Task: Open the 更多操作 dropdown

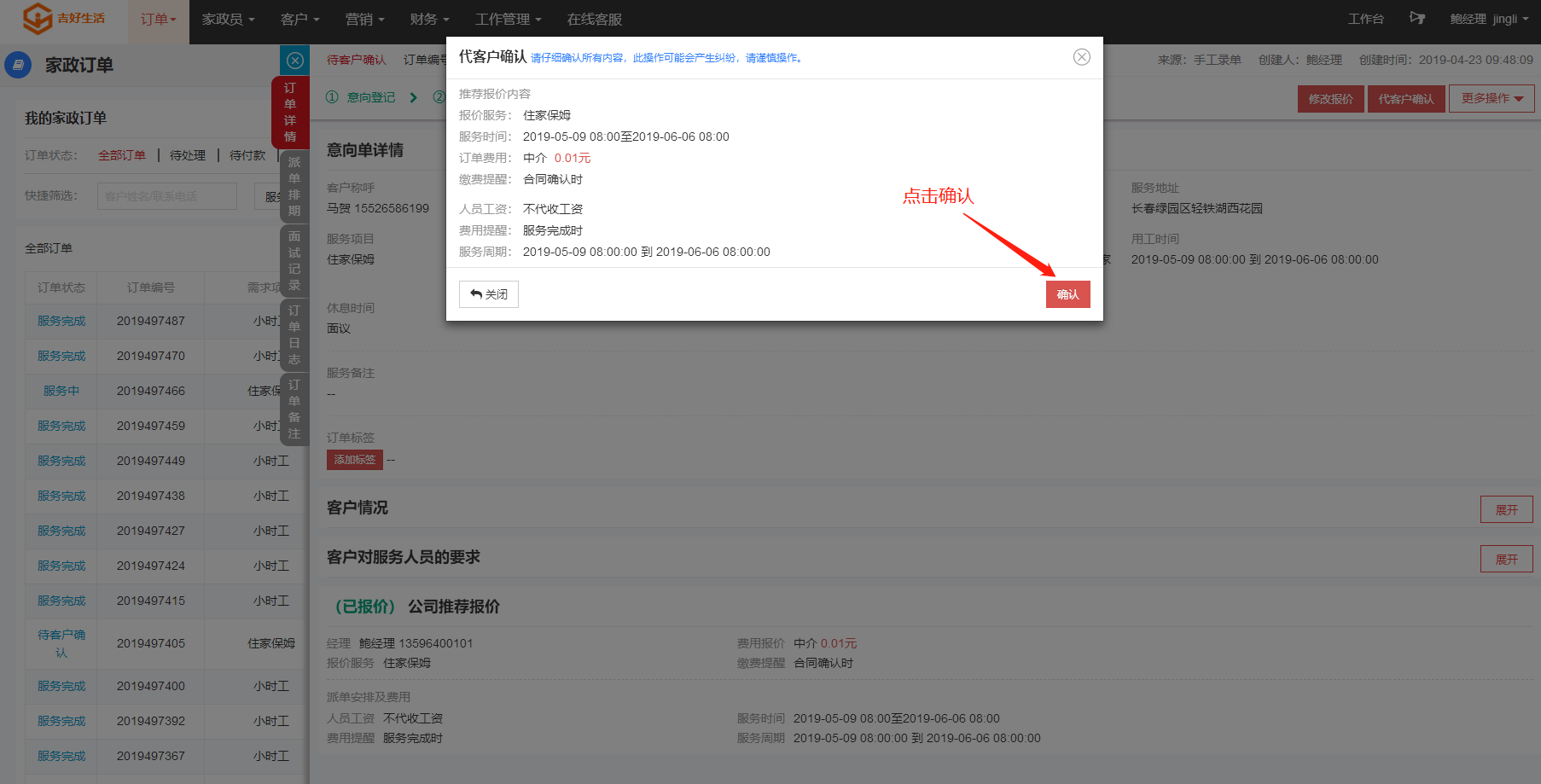Action: pos(1492,99)
